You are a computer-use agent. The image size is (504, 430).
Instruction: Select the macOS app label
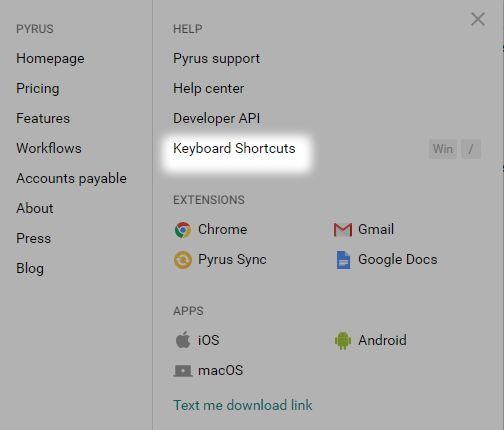click(221, 371)
